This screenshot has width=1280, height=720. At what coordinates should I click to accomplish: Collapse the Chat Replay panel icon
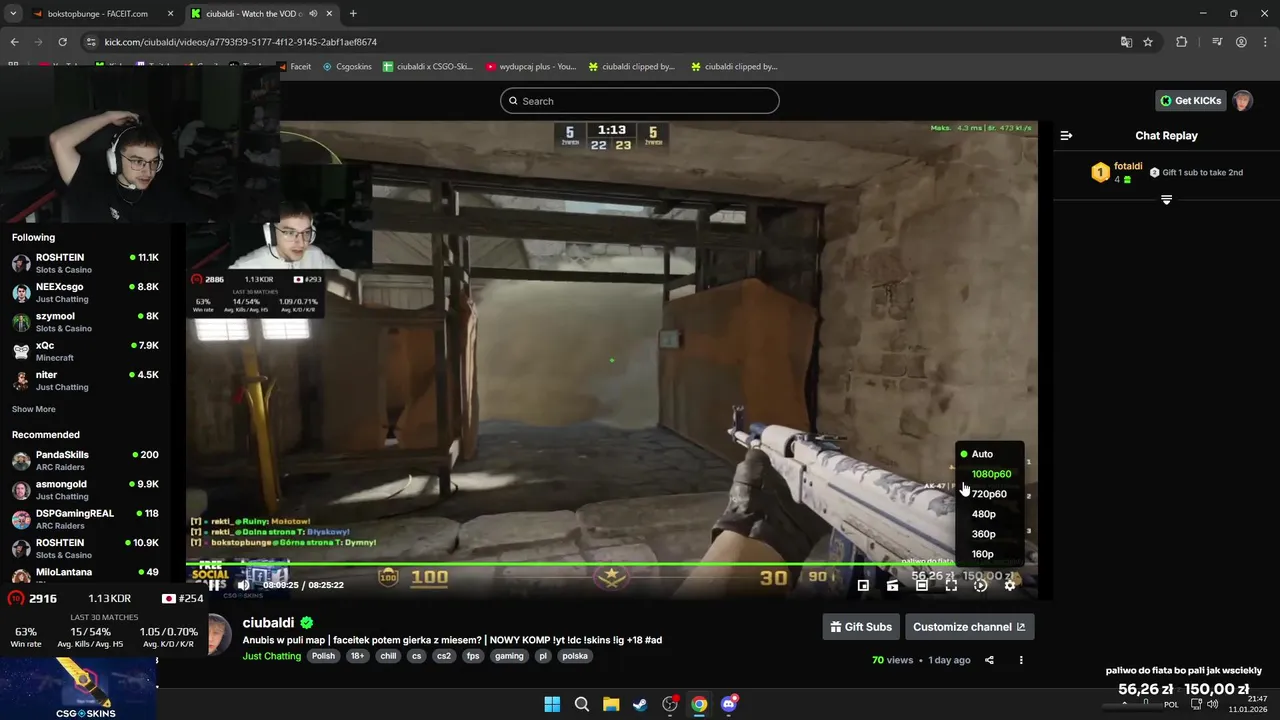(x=1066, y=135)
